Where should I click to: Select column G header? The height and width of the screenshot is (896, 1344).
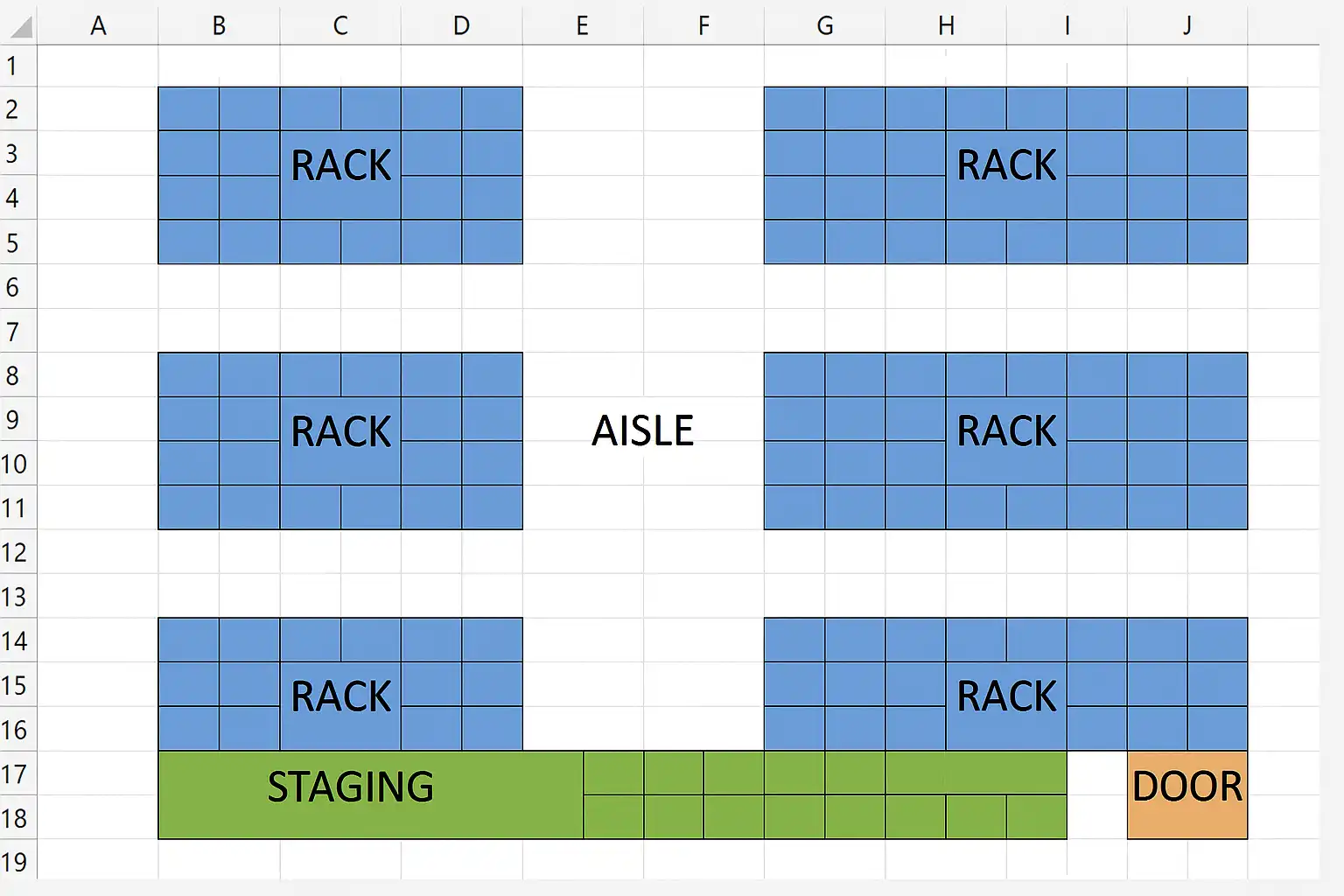click(x=824, y=25)
